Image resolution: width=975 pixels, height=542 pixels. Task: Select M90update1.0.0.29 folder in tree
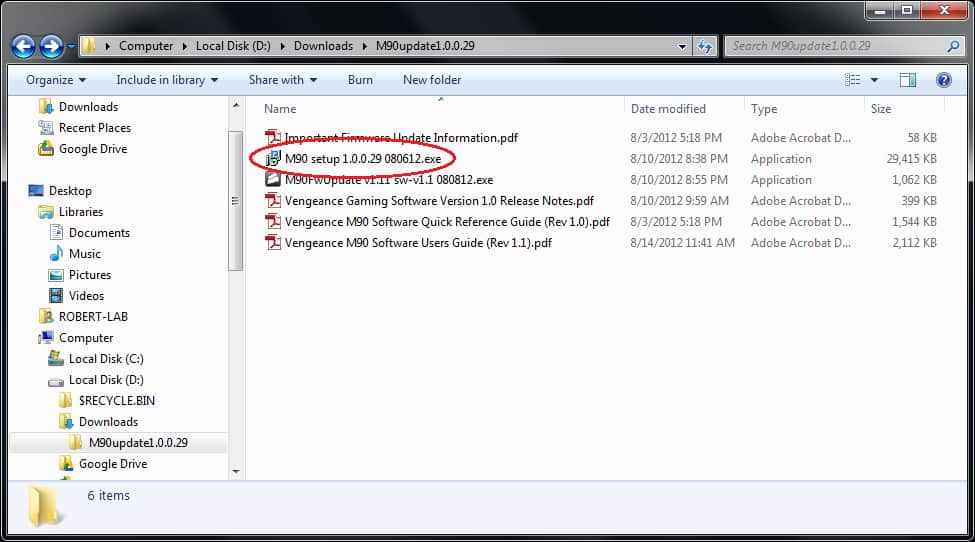[137, 443]
